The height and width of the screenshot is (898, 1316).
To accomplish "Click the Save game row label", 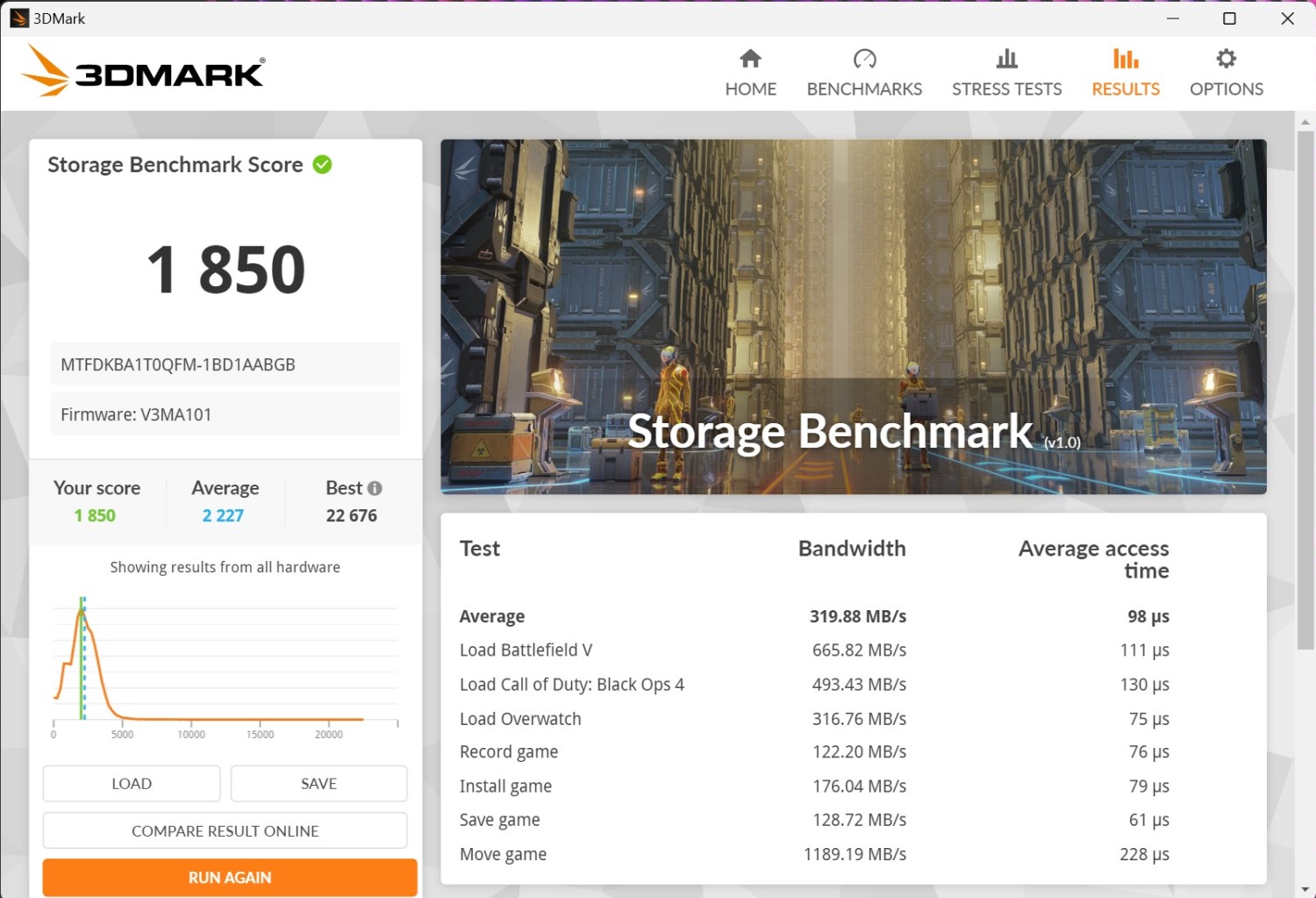I will (499, 820).
